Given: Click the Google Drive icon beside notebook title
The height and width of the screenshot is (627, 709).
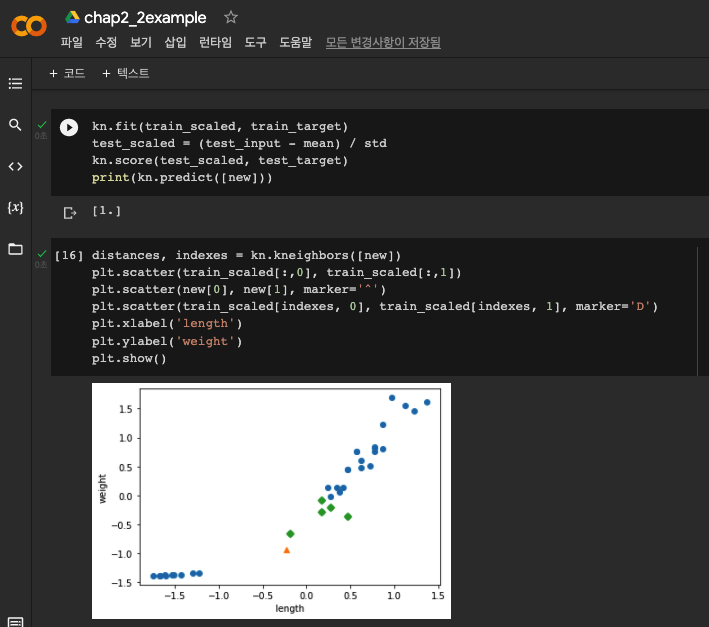Looking at the screenshot, I should (72, 18).
